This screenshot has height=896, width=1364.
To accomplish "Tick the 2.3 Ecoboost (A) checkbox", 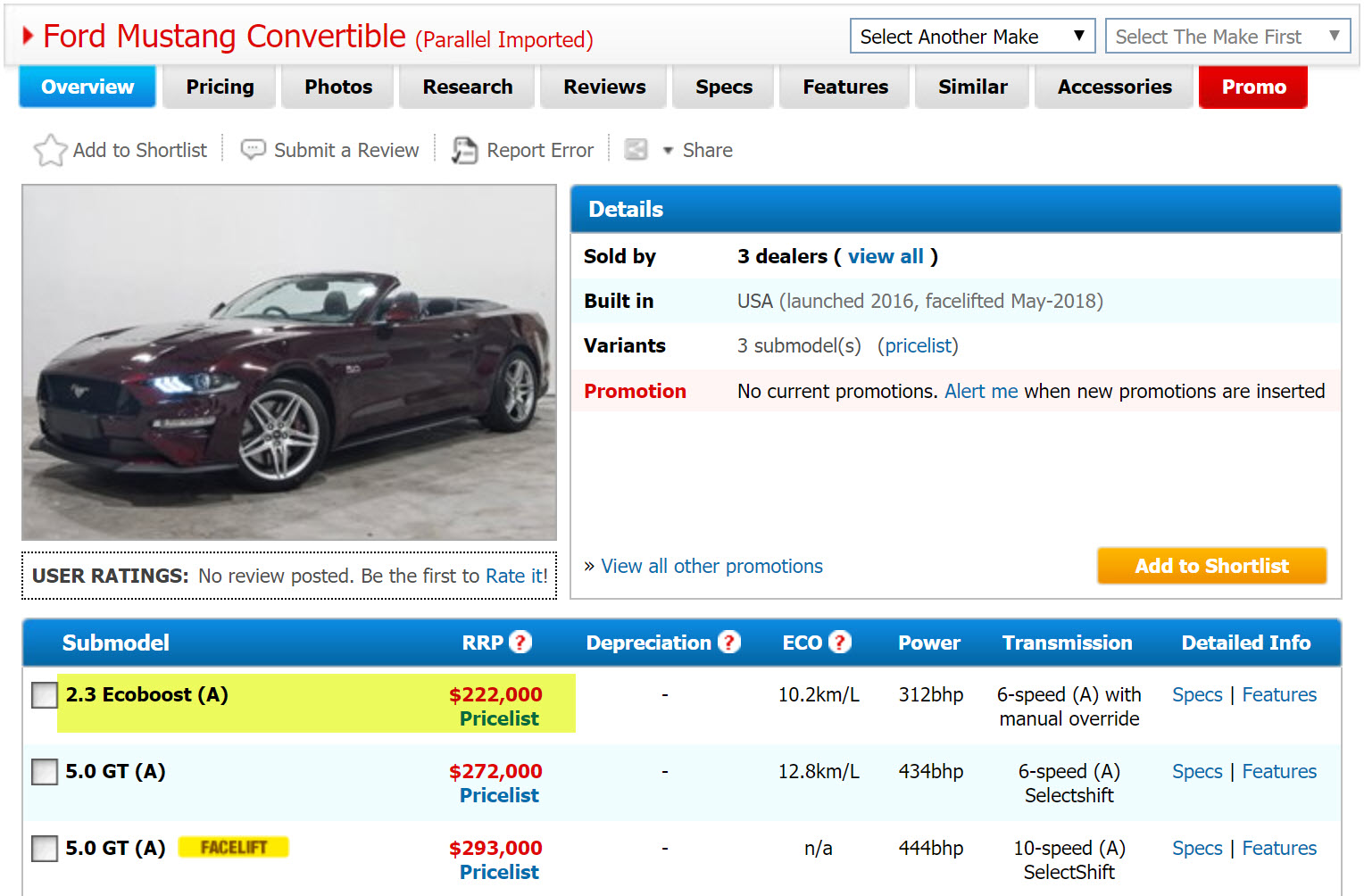I will point(45,695).
